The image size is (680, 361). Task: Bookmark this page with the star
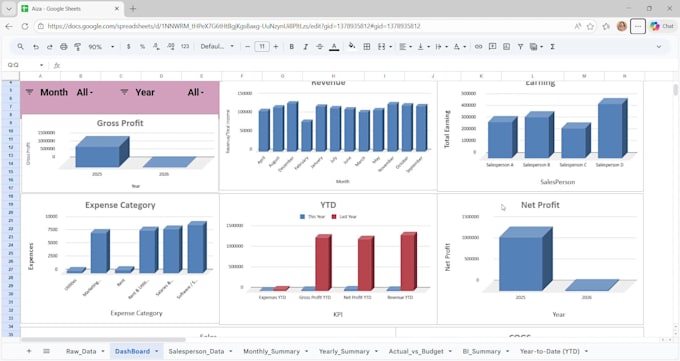point(590,26)
